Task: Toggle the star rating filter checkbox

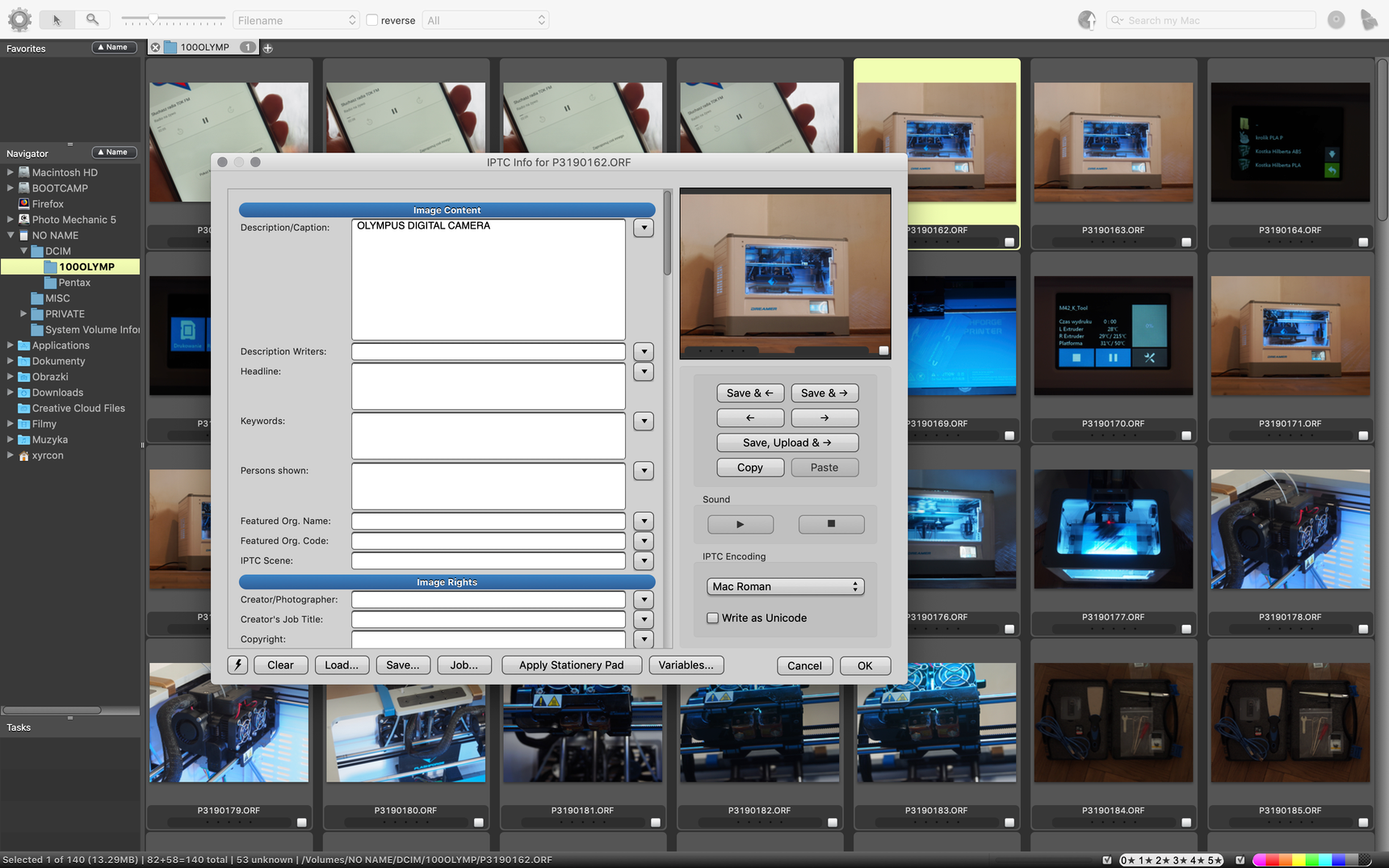Action: [x=1107, y=860]
